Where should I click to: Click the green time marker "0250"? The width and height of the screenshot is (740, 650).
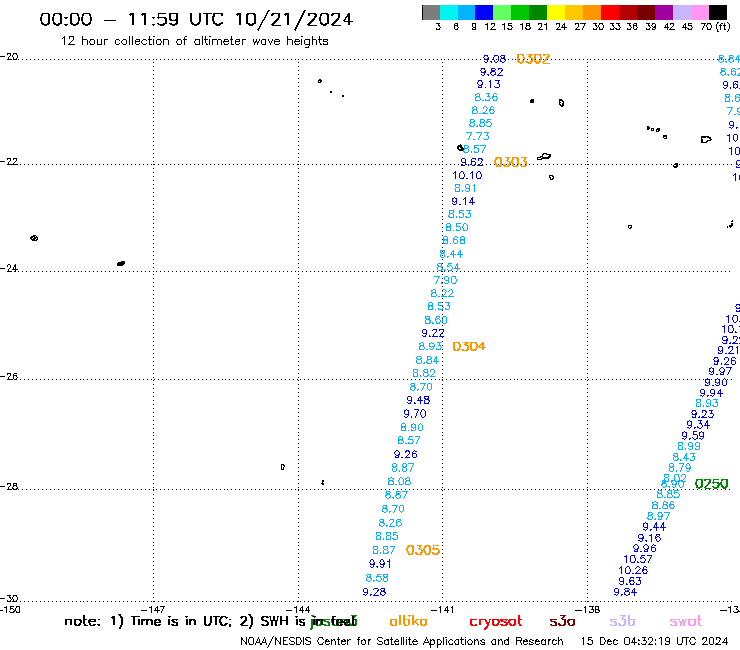click(711, 484)
